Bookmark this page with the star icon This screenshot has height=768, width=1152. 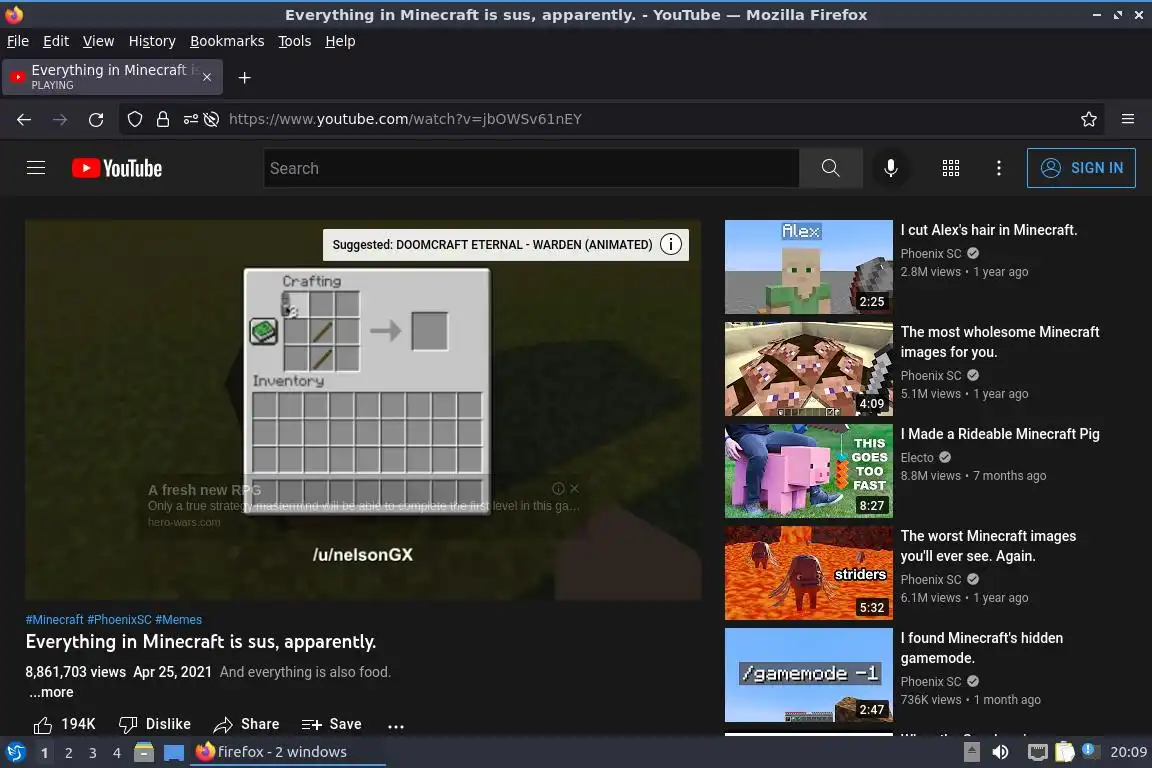1089,119
